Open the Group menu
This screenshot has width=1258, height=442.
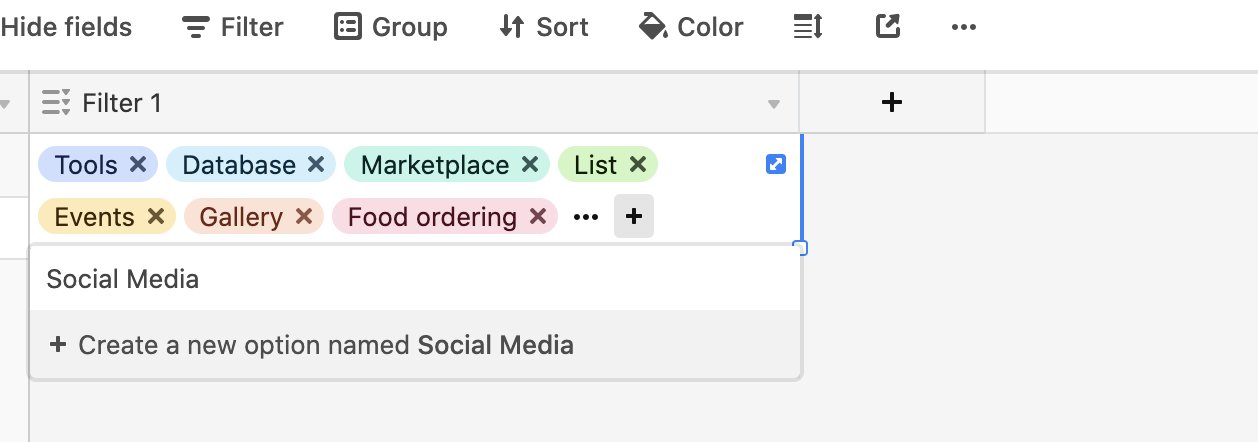(391, 27)
